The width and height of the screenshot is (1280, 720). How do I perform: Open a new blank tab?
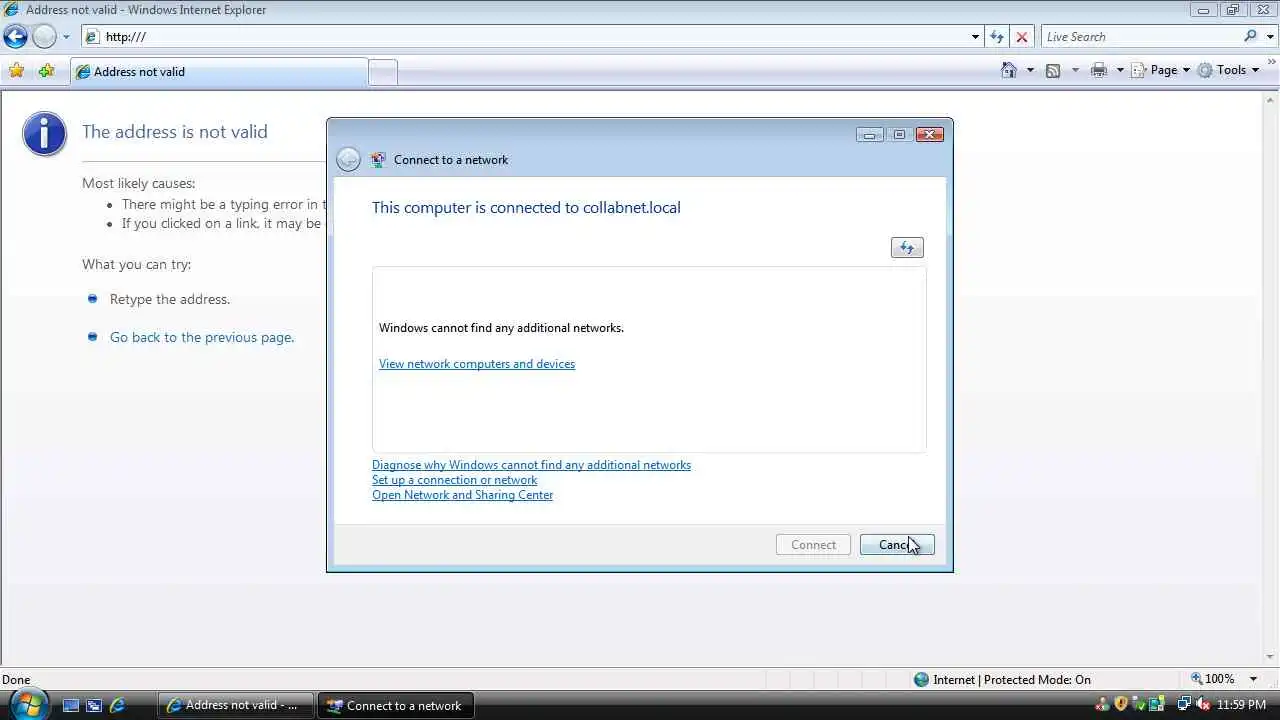(x=383, y=72)
